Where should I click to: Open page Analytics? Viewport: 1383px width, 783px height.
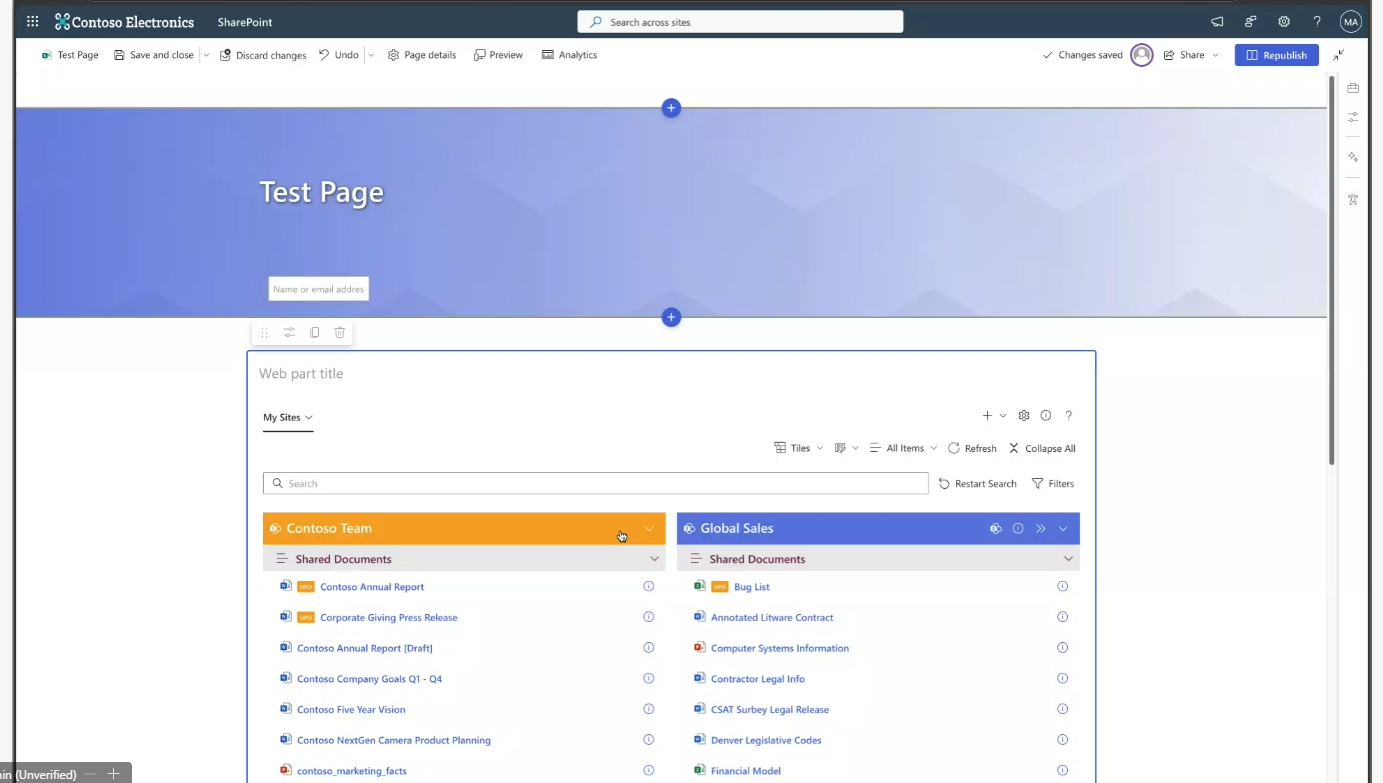click(x=569, y=55)
